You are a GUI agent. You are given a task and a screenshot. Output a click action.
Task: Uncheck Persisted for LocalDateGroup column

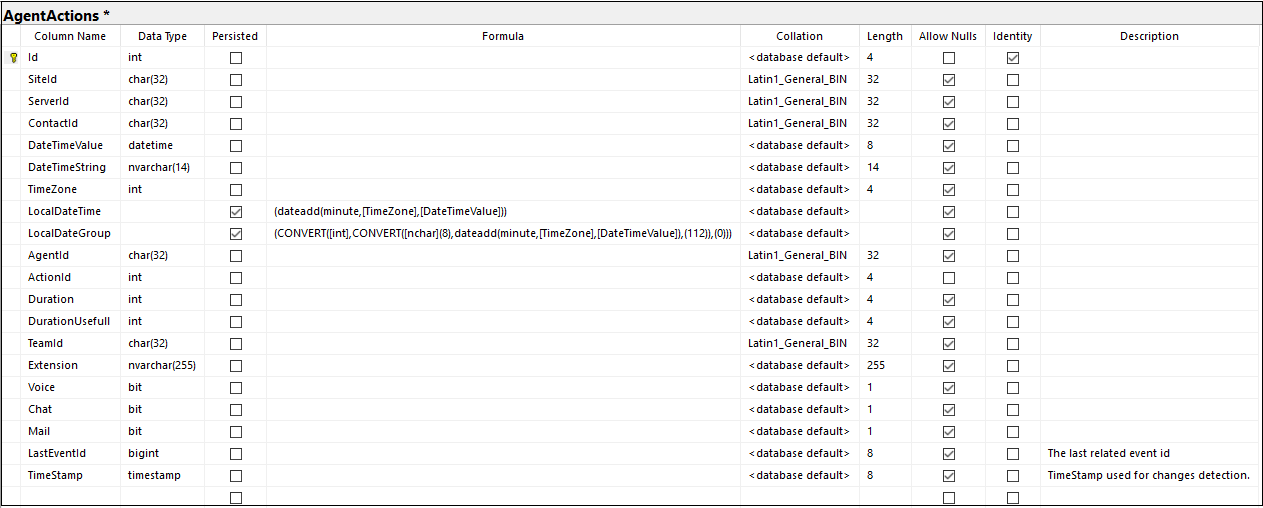[x=236, y=234]
